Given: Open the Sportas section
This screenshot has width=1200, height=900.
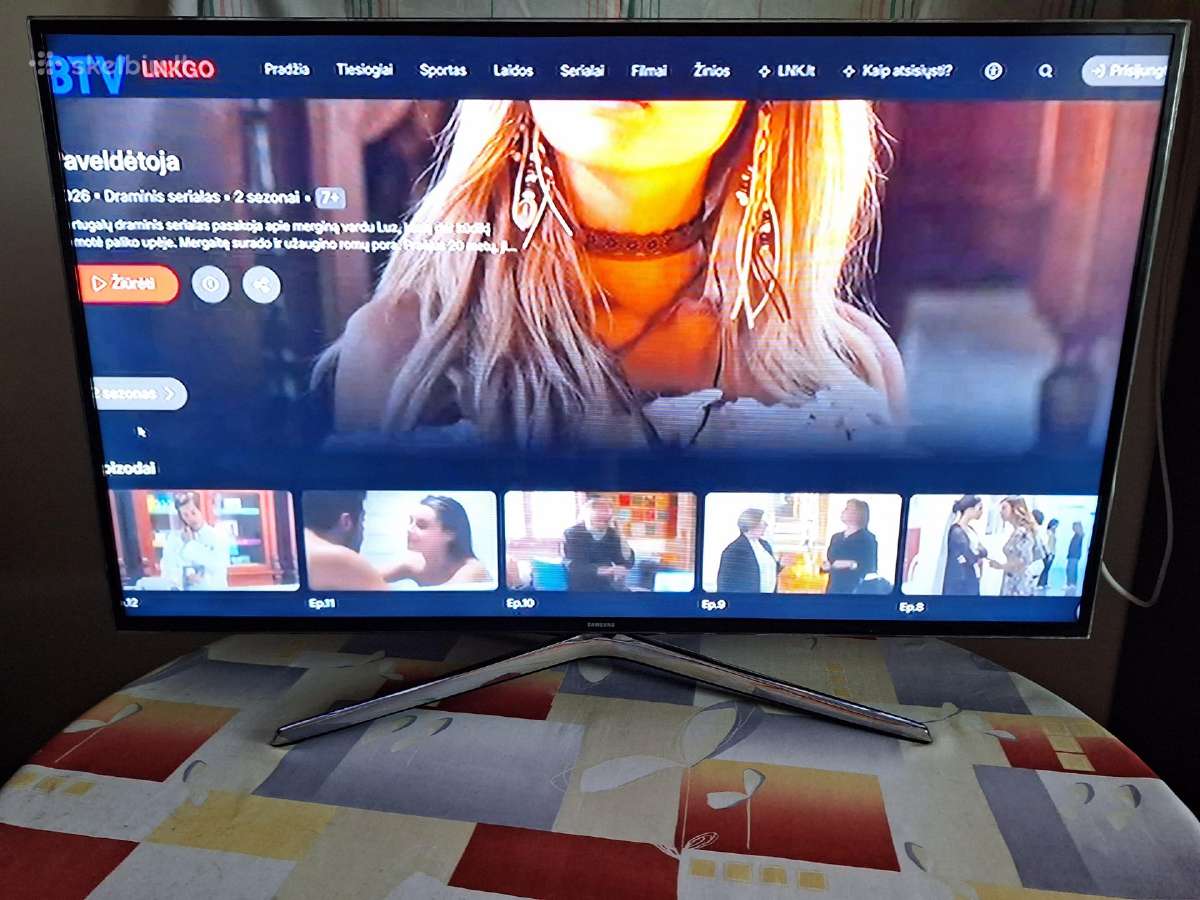Looking at the screenshot, I should click(x=443, y=70).
